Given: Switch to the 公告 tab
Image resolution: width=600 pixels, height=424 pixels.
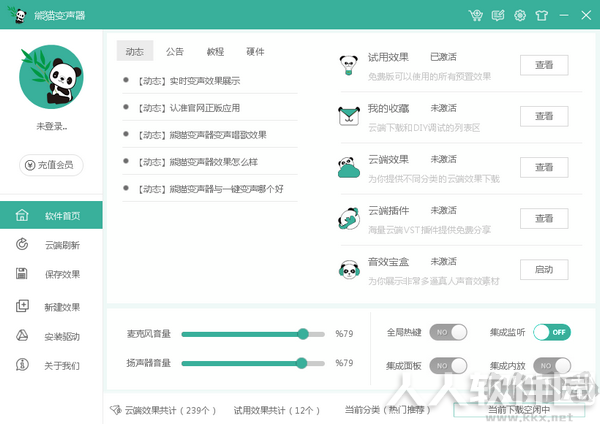Looking at the screenshot, I should pyautogui.click(x=175, y=51).
